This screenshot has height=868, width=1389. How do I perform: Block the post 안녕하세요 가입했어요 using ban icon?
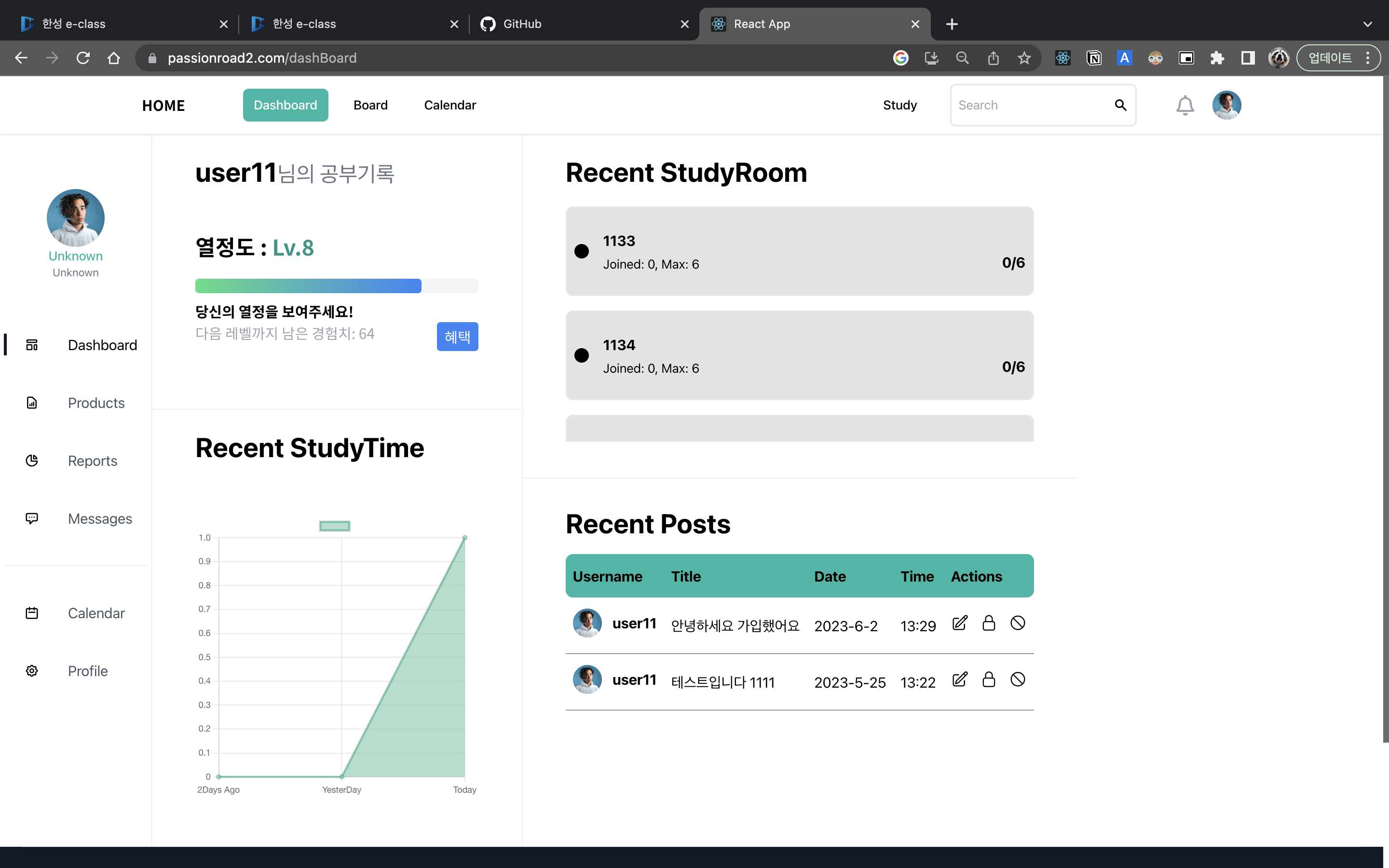point(1018,624)
